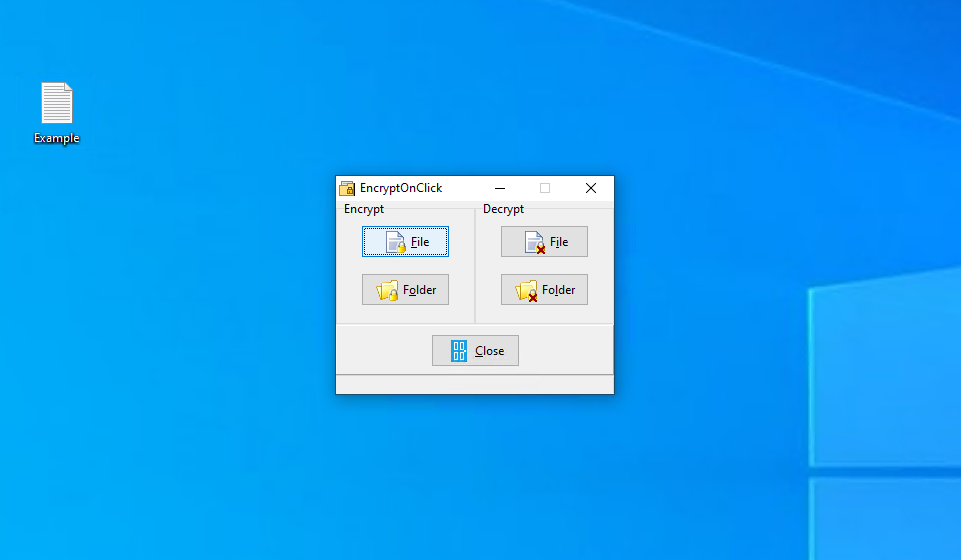Open the EncryptOnClick title bar app icon
The width and height of the screenshot is (961, 560).
[x=347, y=188]
